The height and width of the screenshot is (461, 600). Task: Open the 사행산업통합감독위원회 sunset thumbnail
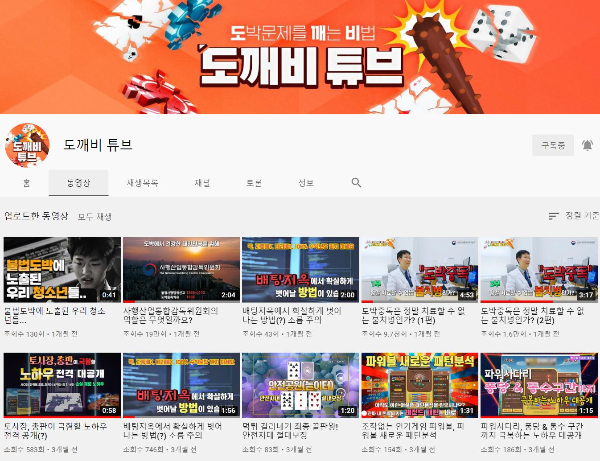coord(181,270)
